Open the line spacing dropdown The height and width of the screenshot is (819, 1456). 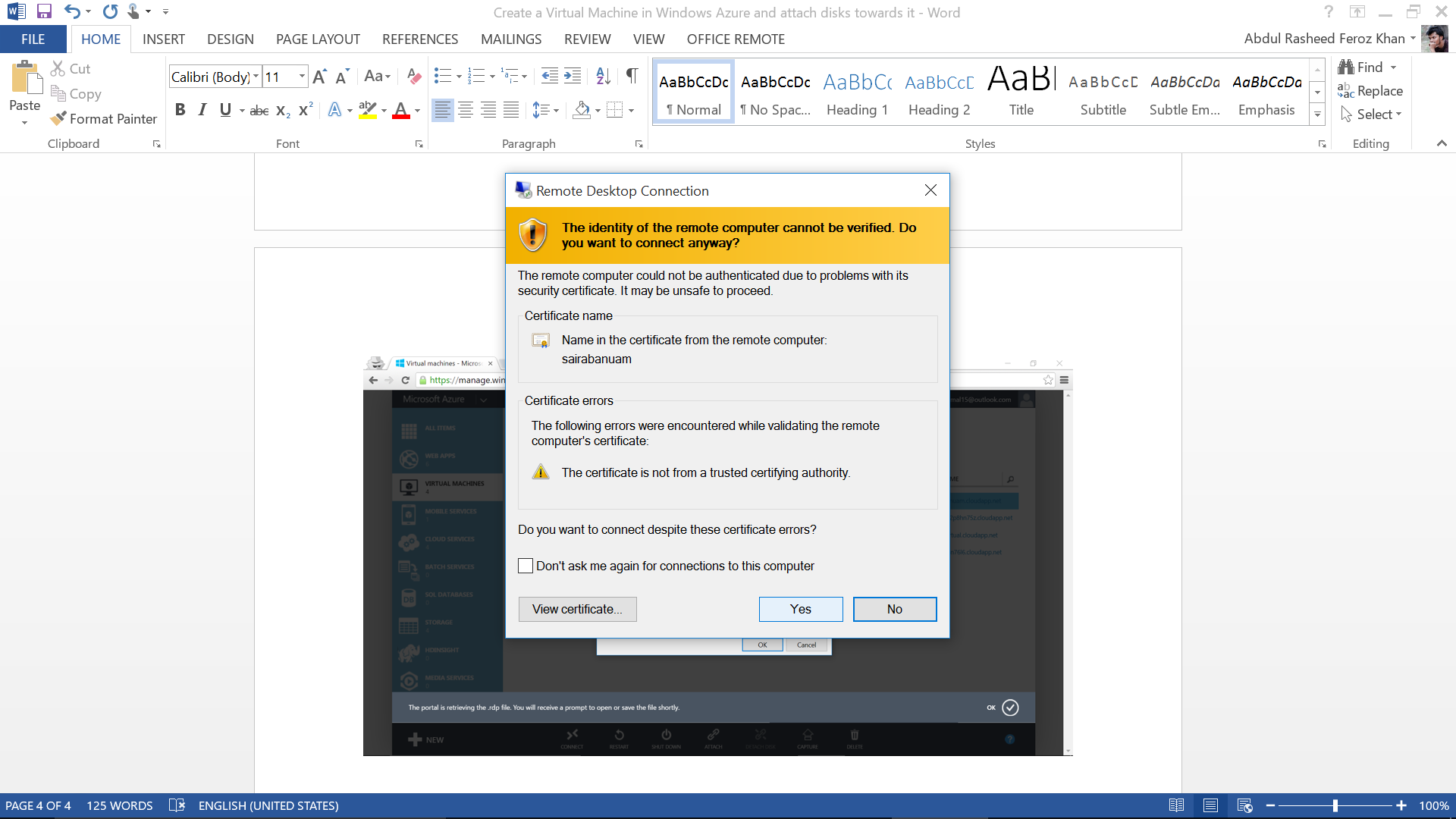point(545,111)
